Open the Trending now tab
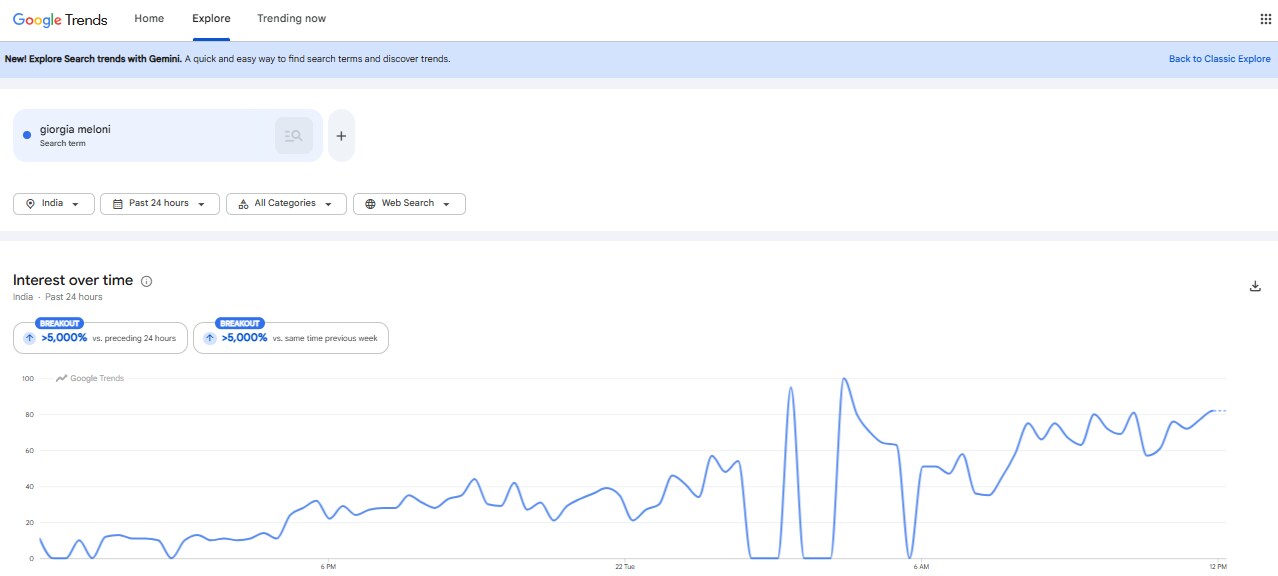 291,19
